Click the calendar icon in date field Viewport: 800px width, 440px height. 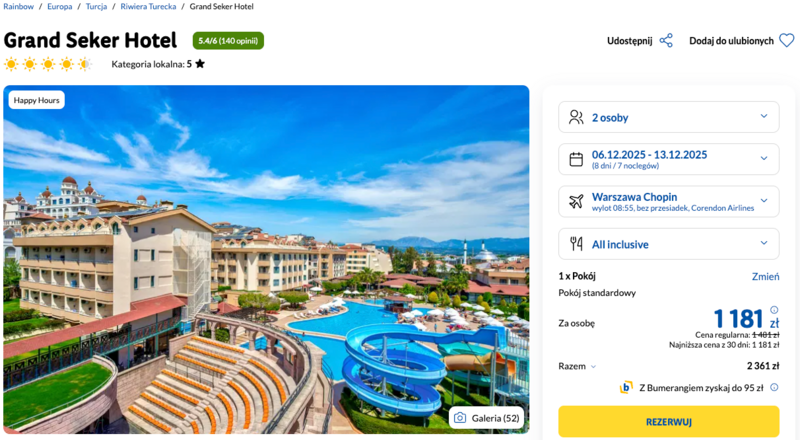coord(576,159)
